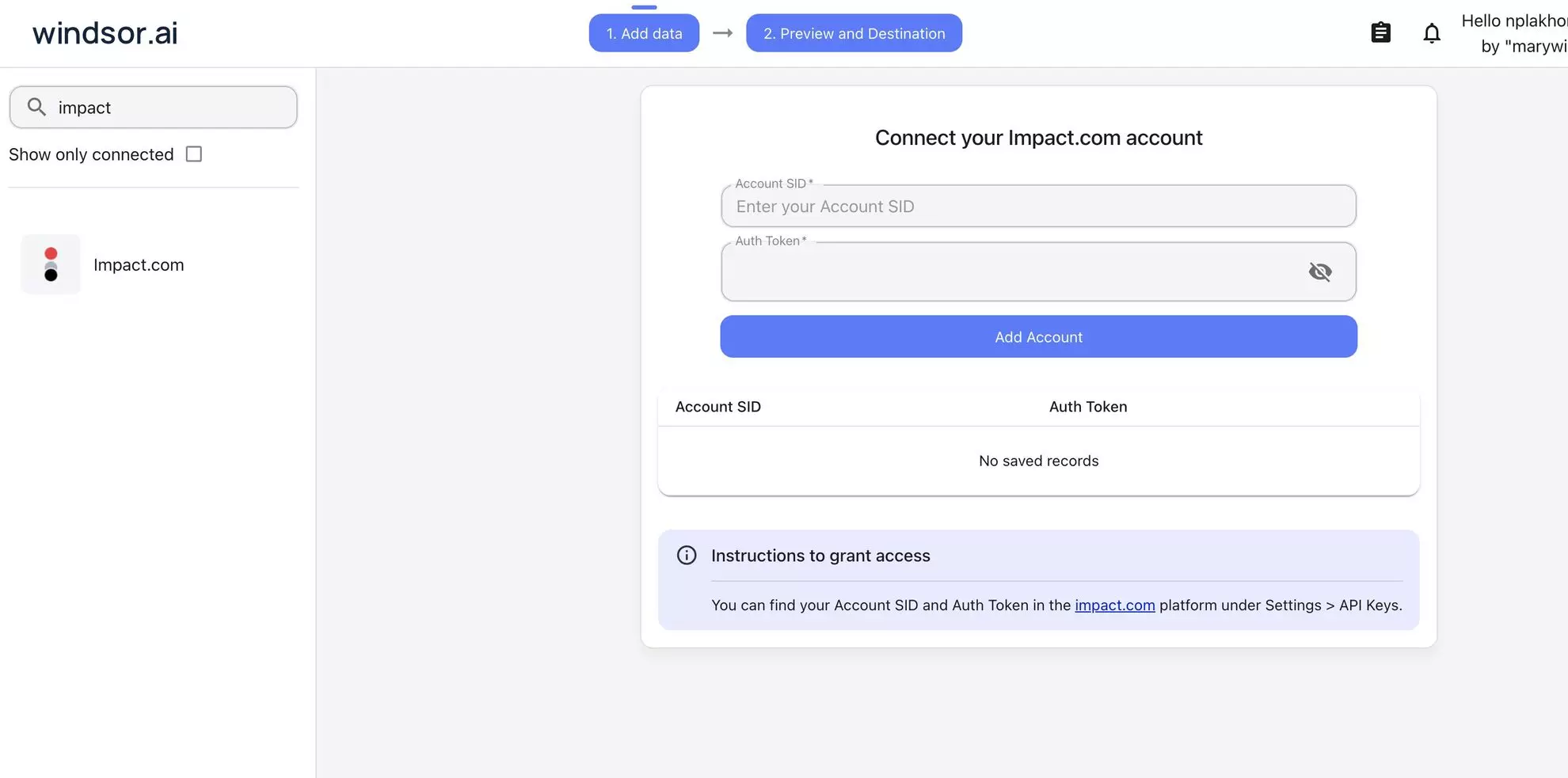Click the Hello user greeting text
This screenshot has width=1568, height=778.
(x=1514, y=33)
